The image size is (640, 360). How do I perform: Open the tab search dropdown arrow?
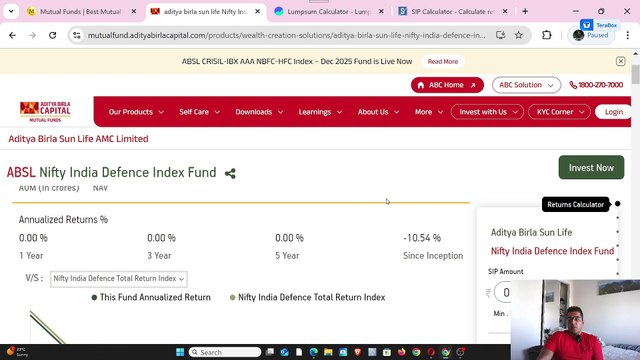11,11
